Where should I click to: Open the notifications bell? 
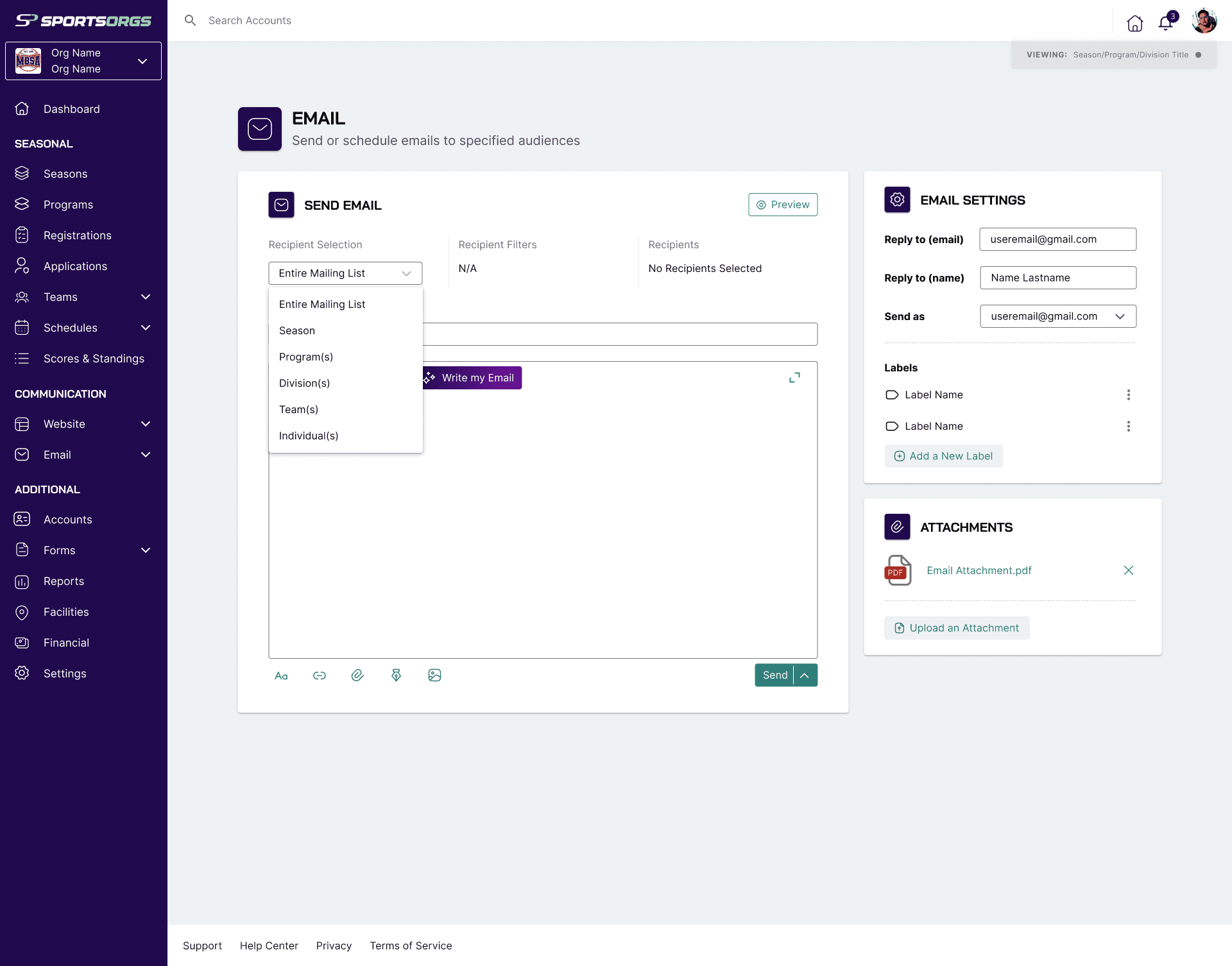[x=1165, y=22]
